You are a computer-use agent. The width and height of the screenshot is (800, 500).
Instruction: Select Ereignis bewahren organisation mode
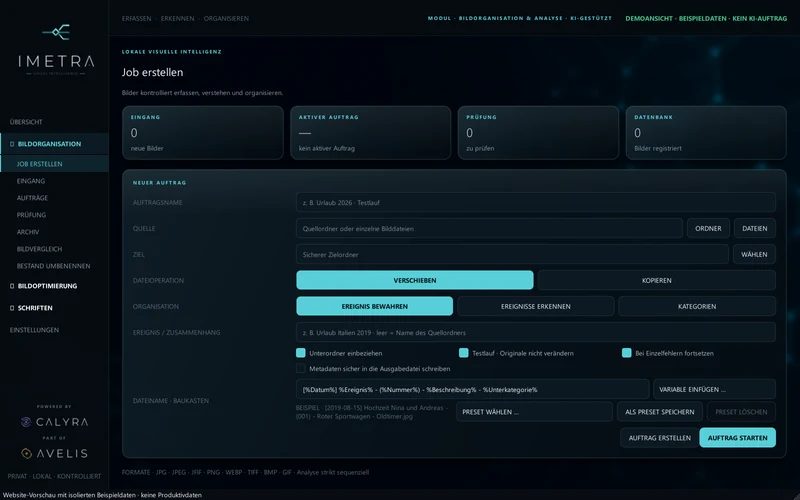pos(374,306)
